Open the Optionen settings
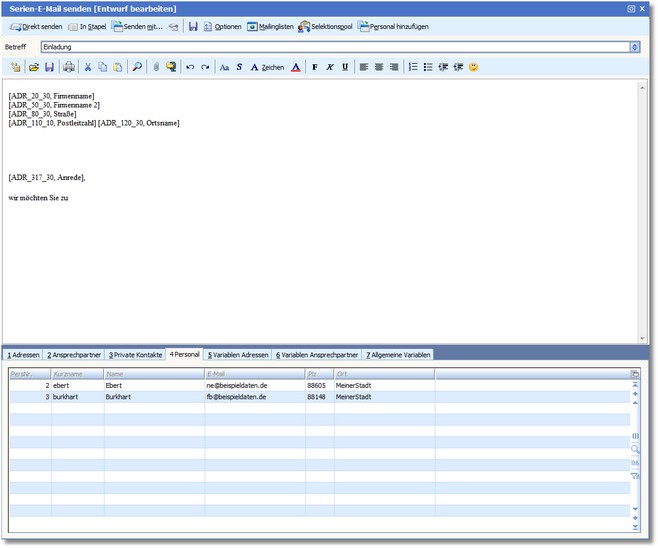This screenshot has height=548, width=658. (x=222, y=26)
